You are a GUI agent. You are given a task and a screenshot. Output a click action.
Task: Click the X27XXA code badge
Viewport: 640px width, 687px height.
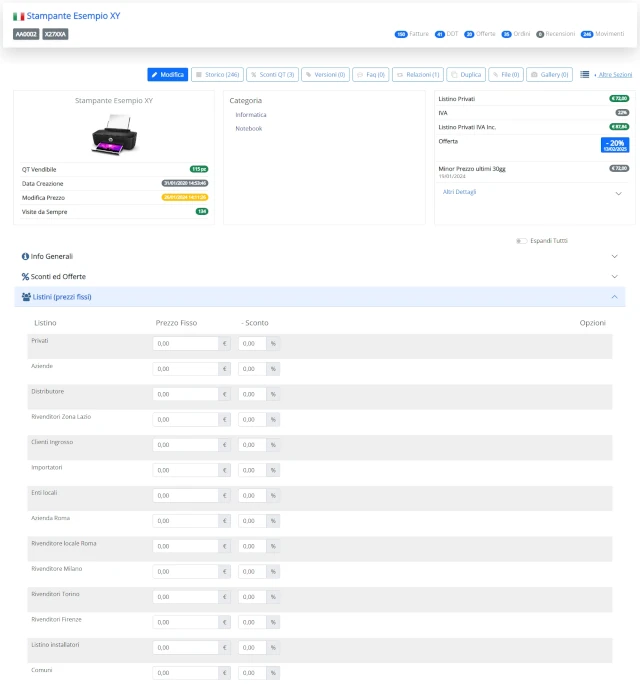pos(55,34)
